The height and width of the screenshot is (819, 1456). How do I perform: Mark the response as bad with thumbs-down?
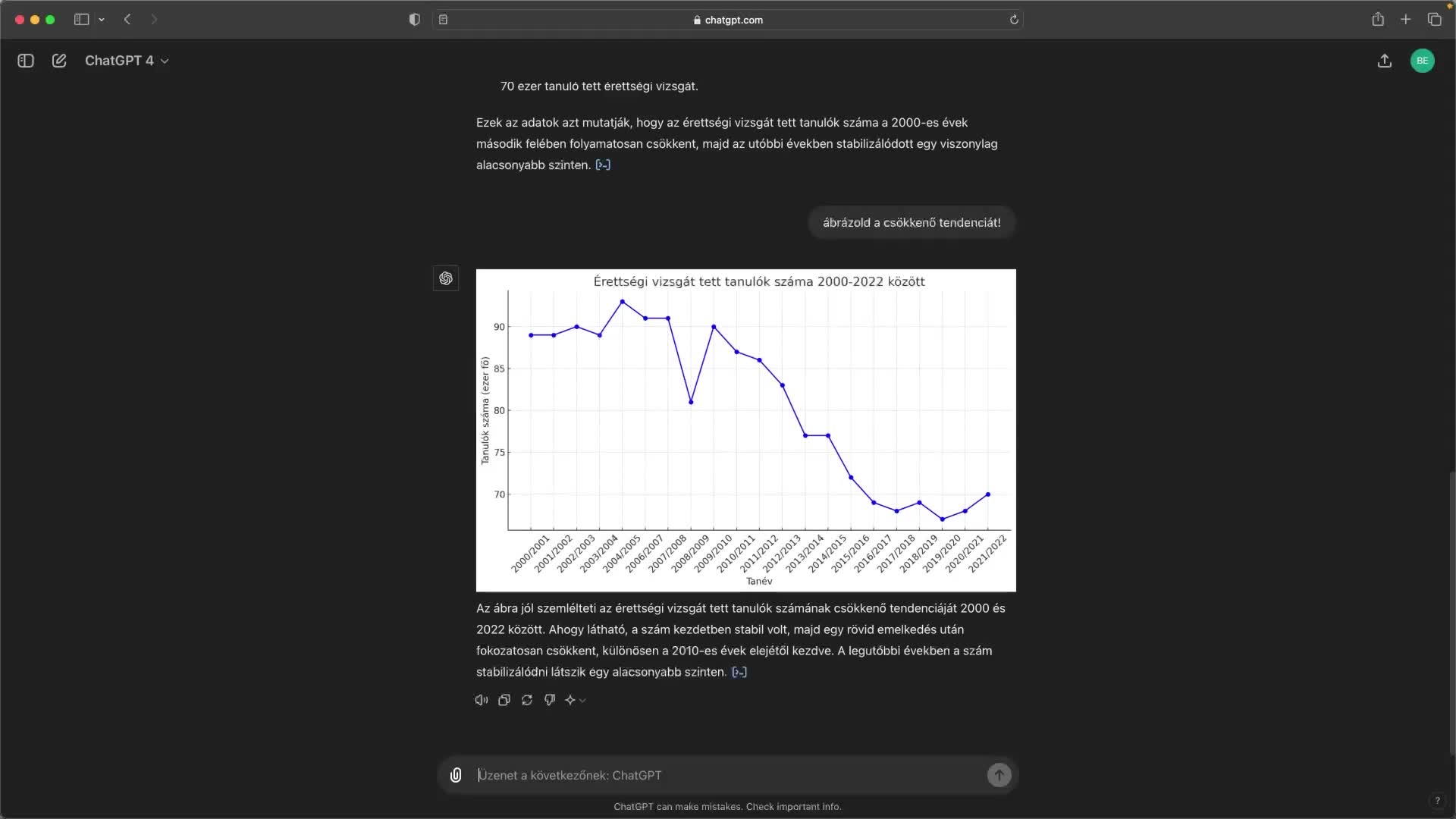(x=550, y=700)
